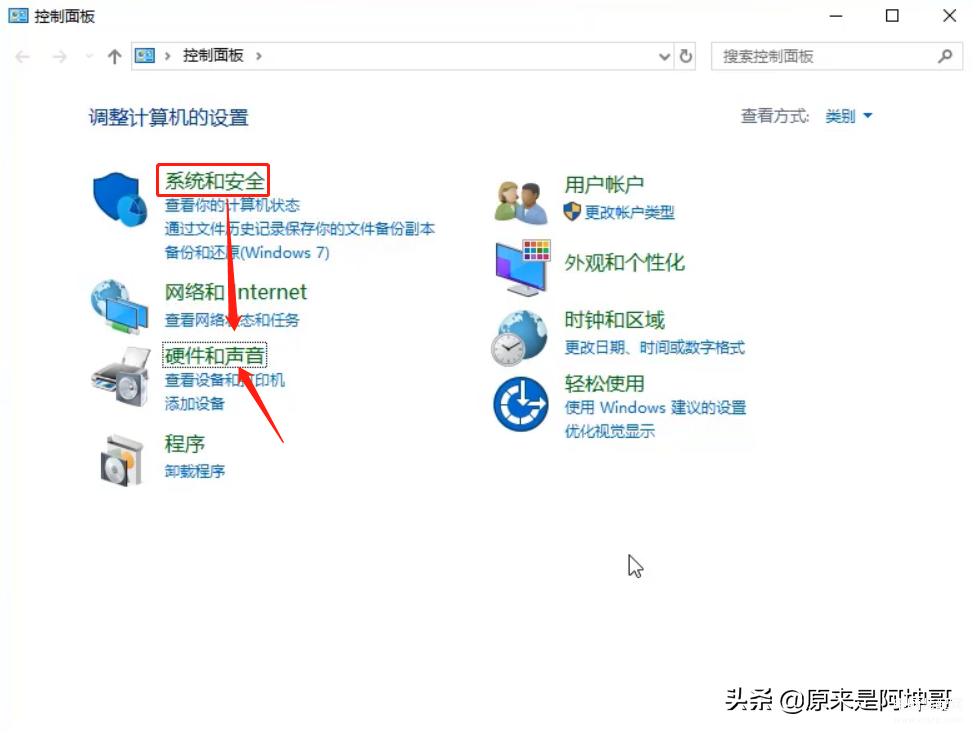The image size is (973, 733).
Task: Open the System and Security shield icon
Action: pos(120,199)
